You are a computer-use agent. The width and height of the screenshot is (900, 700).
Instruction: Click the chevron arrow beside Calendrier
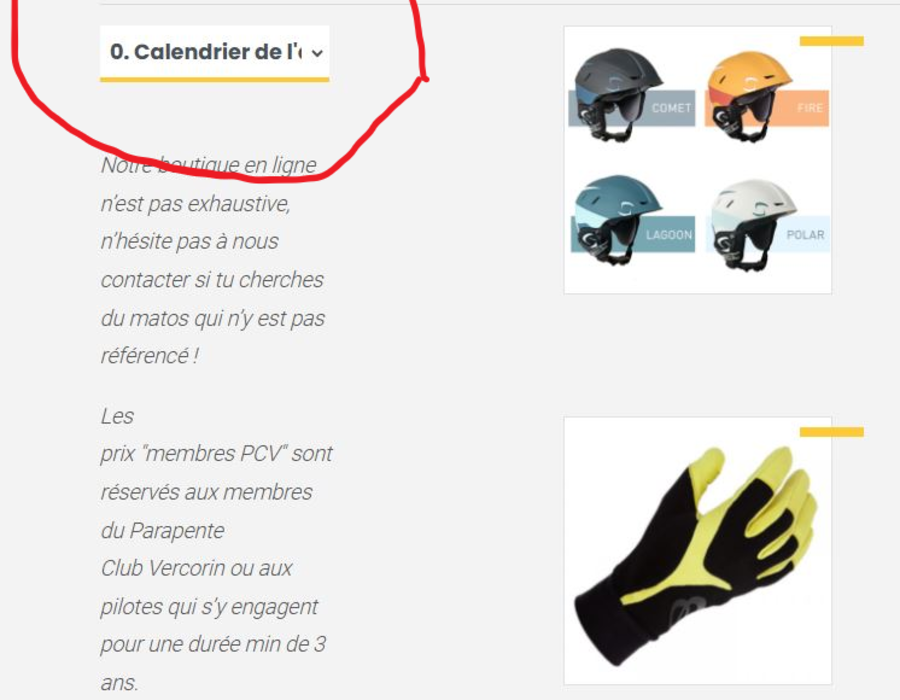317,53
